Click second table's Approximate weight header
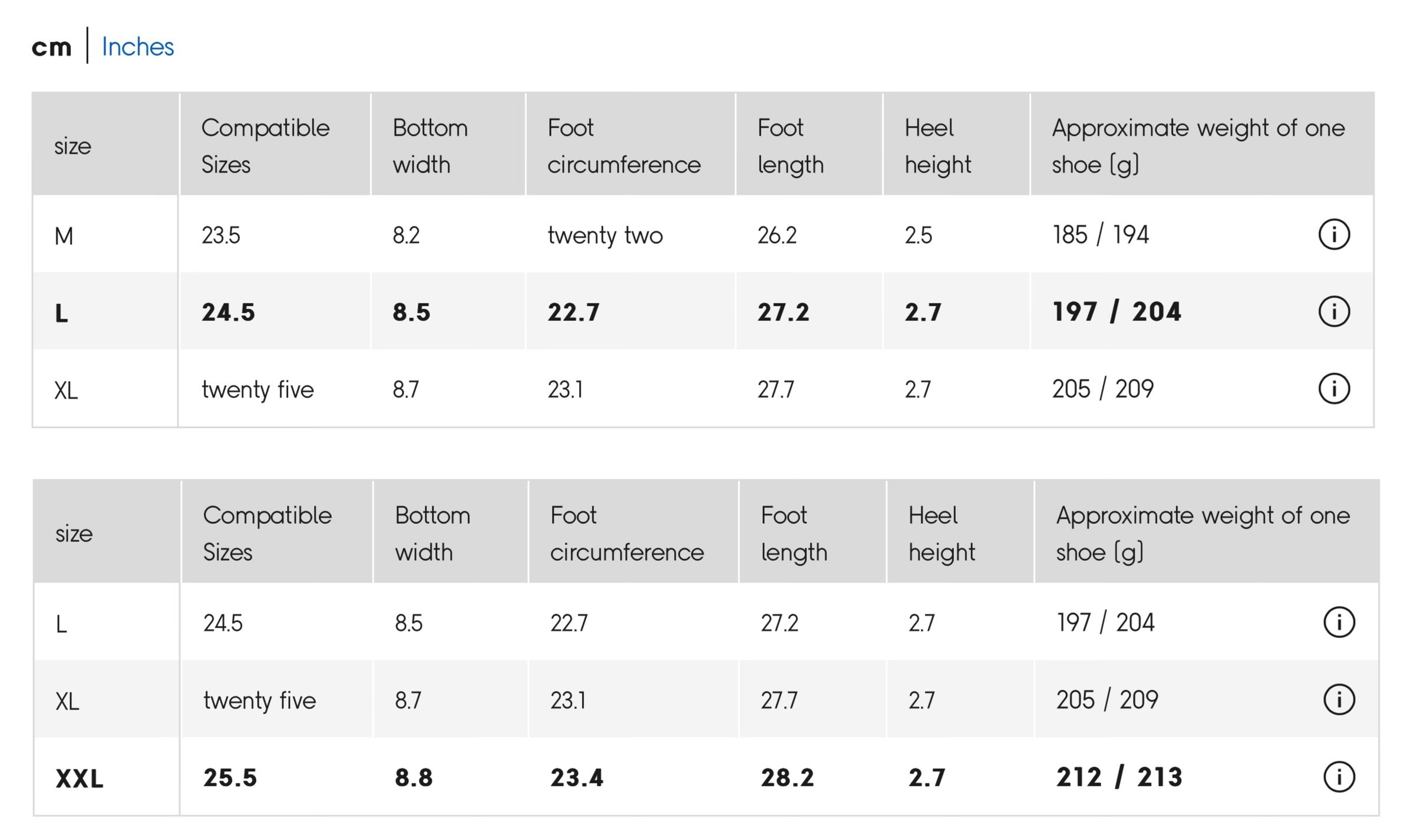Image resolution: width=1414 pixels, height=840 pixels. point(1202,533)
